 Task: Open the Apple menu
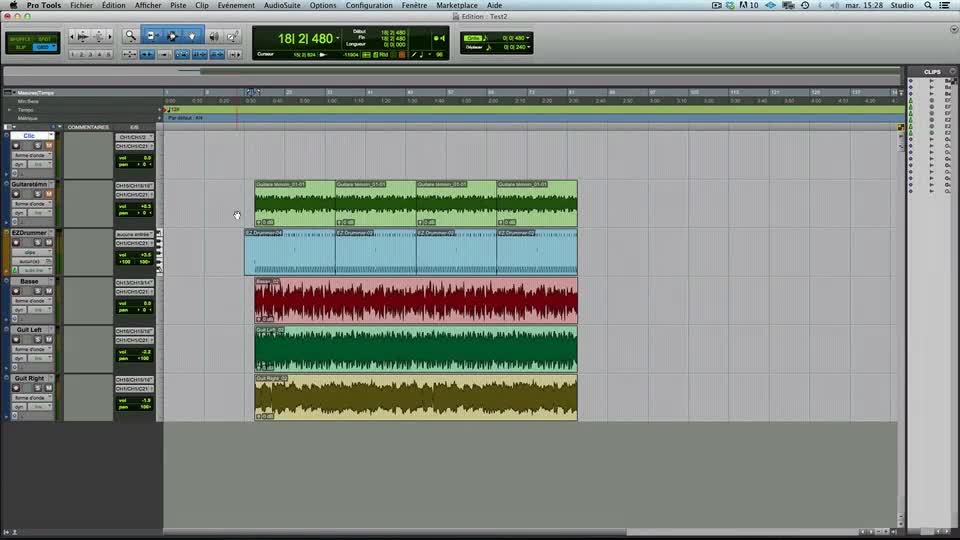coord(13,5)
